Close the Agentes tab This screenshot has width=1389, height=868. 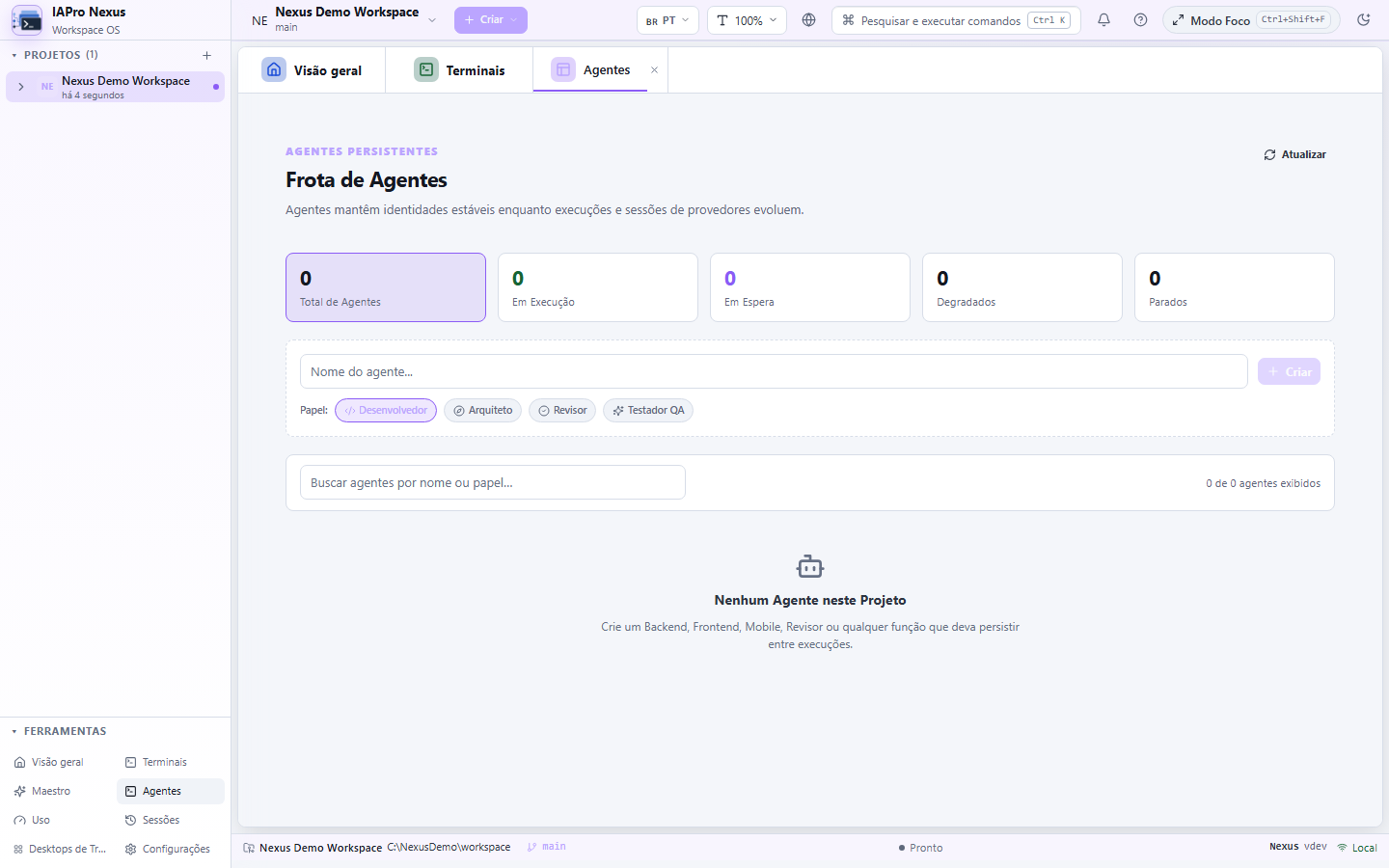click(x=654, y=70)
